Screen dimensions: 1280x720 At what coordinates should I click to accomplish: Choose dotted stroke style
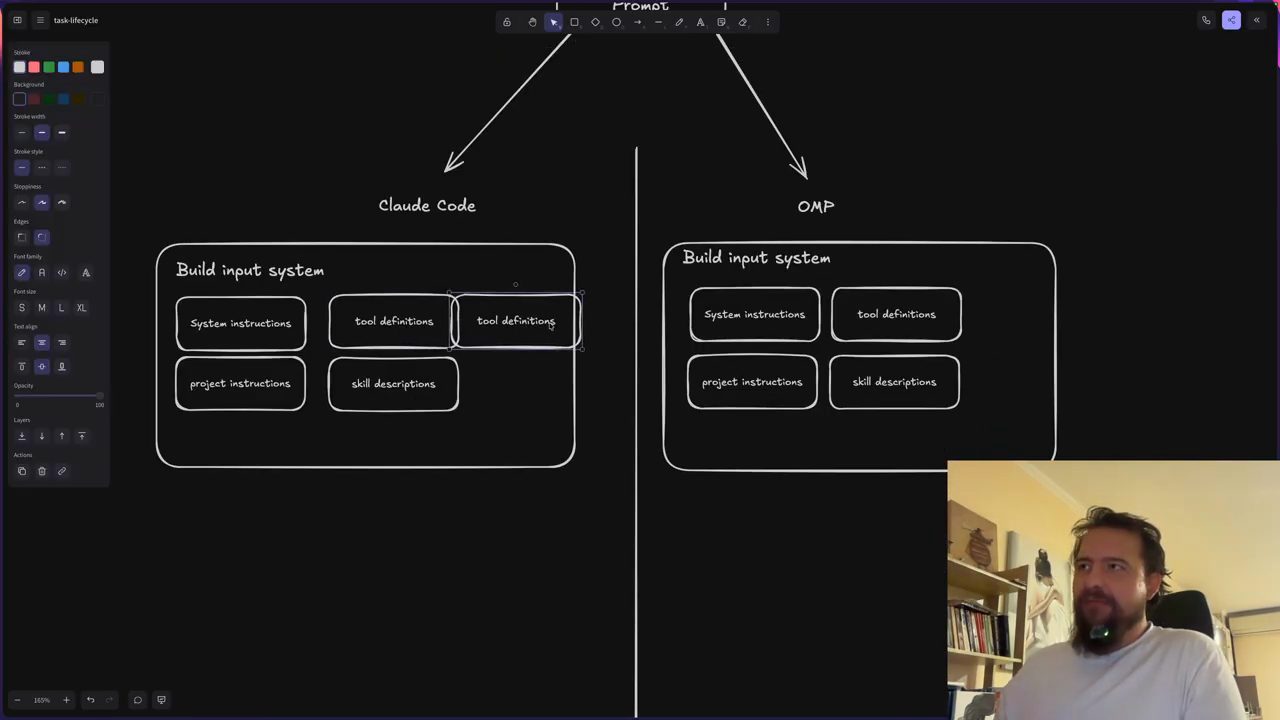coord(62,167)
